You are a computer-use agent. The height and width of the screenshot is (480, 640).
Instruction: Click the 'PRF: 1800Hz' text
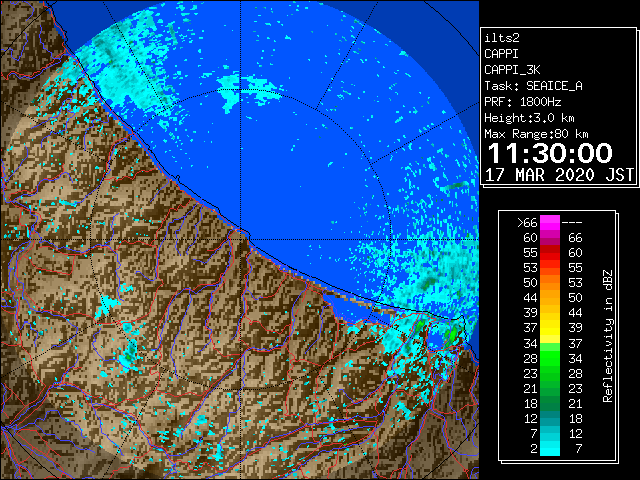[522, 102]
